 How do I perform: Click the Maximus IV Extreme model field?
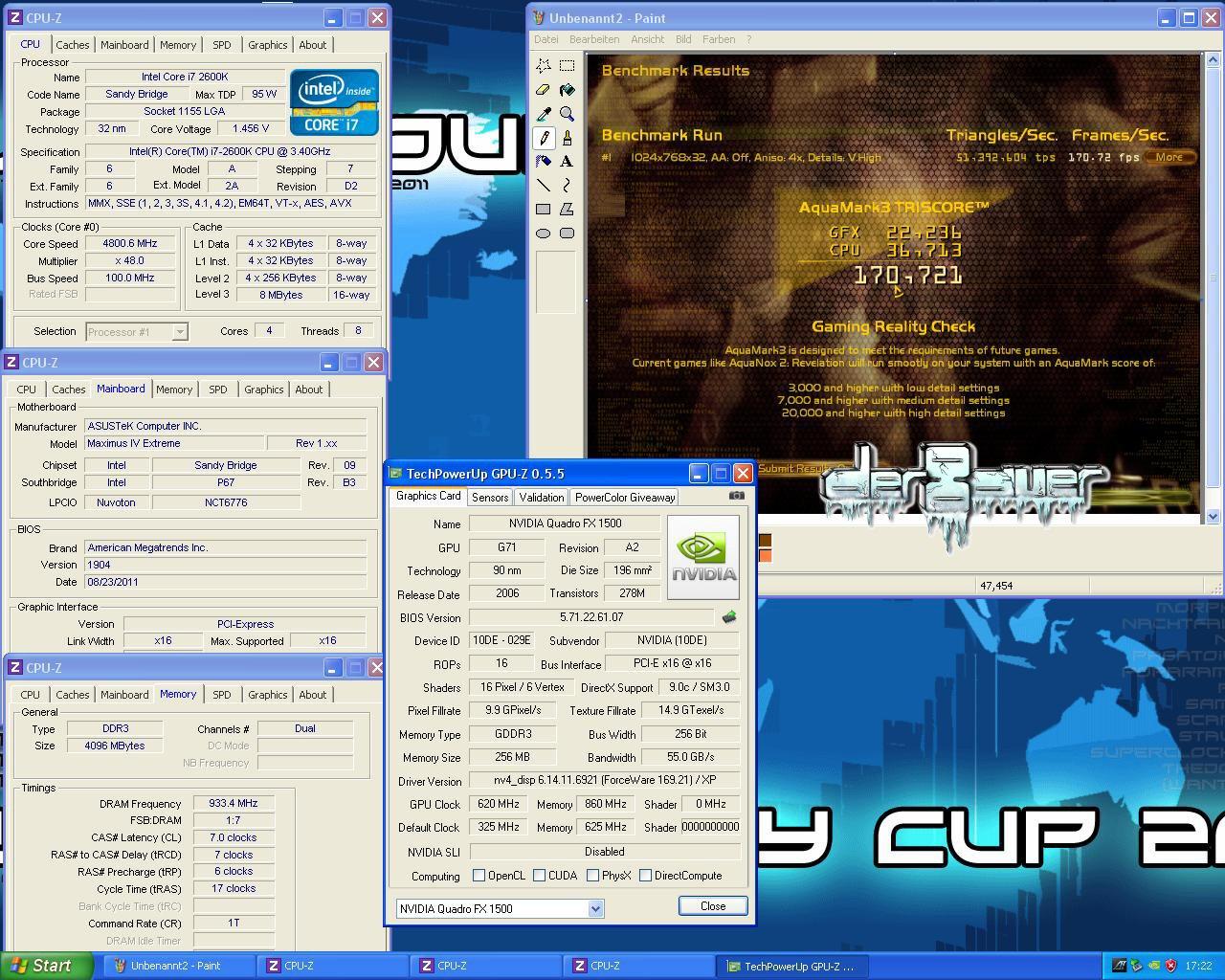point(172,443)
